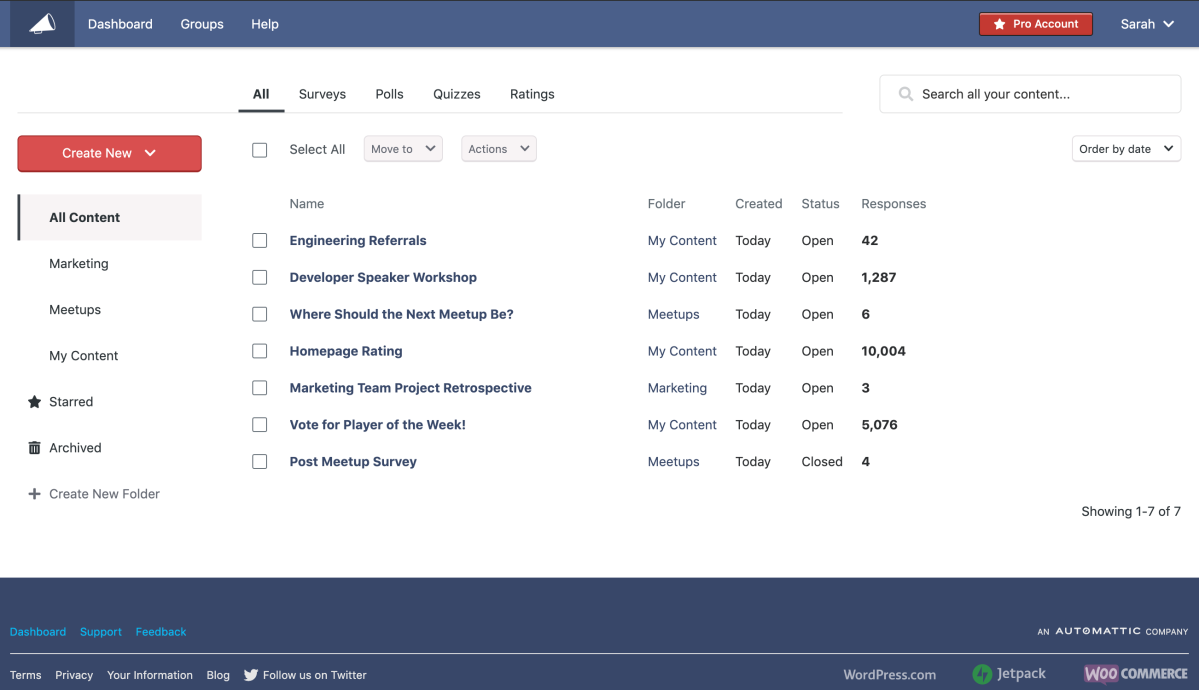
Task: Open the Sarah account menu
Action: coord(1147,24)
